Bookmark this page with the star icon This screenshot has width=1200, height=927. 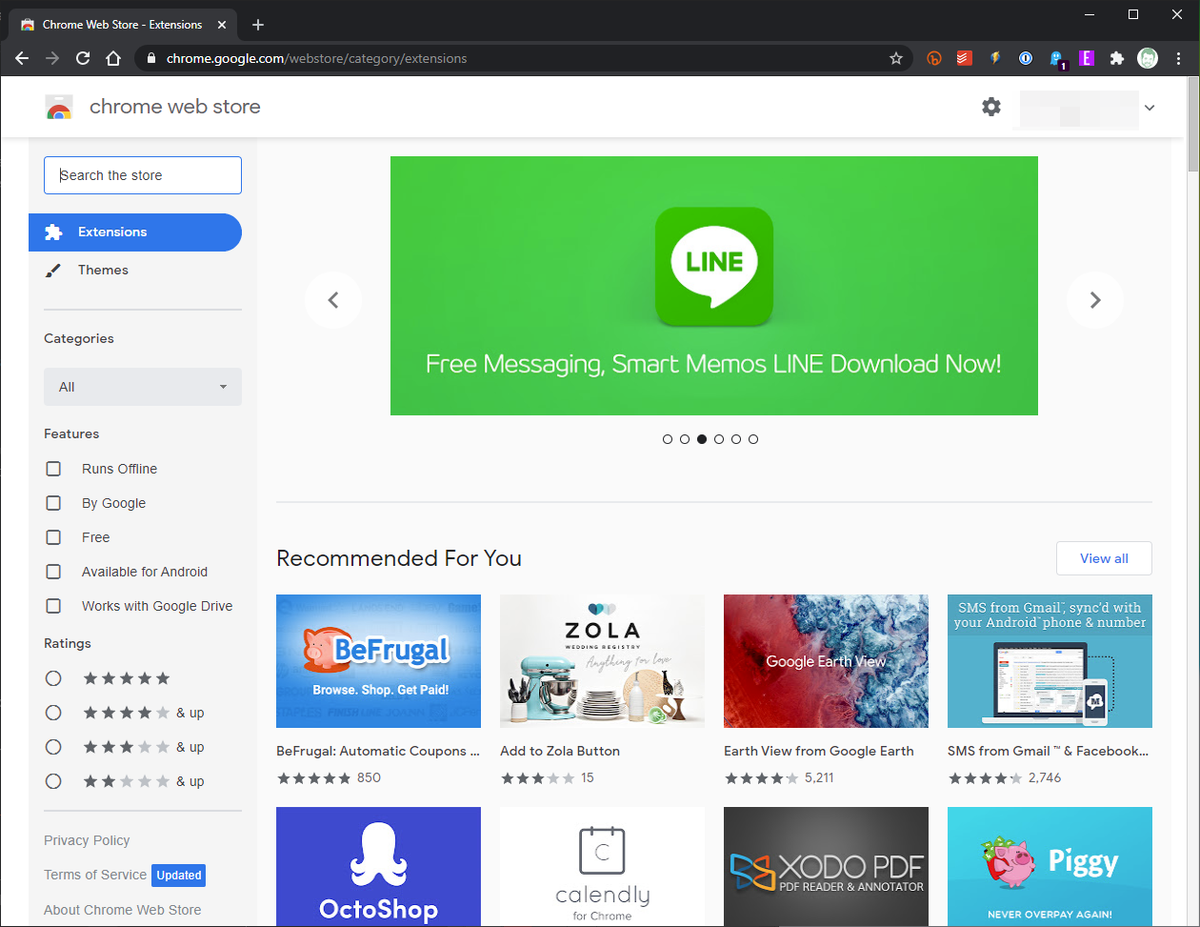[896, 58]
